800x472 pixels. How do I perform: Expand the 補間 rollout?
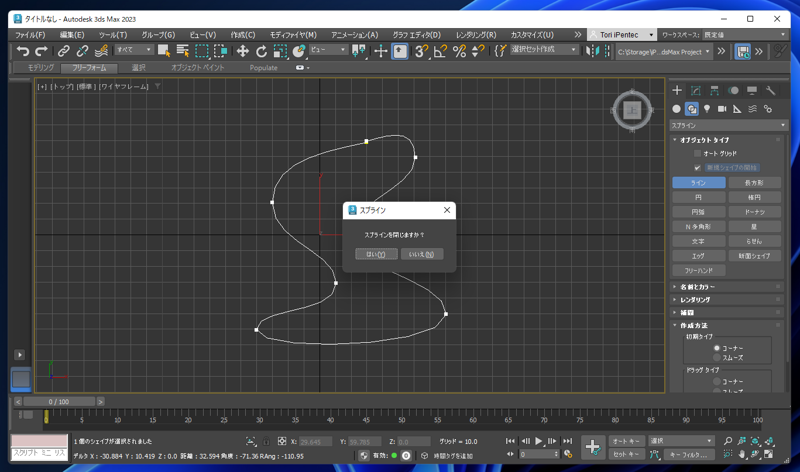[728, 312]
